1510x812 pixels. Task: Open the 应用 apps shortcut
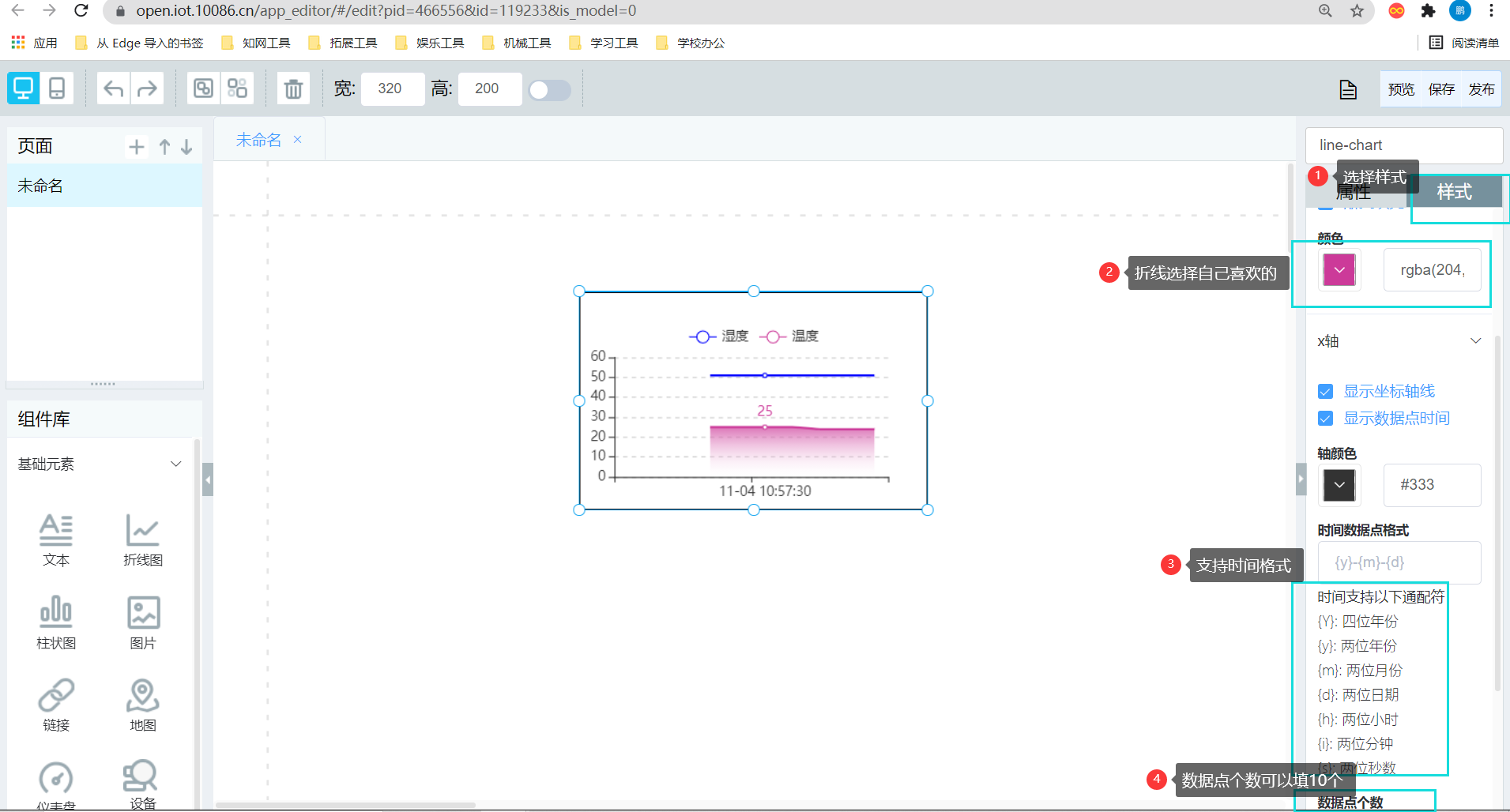point(35,43)
